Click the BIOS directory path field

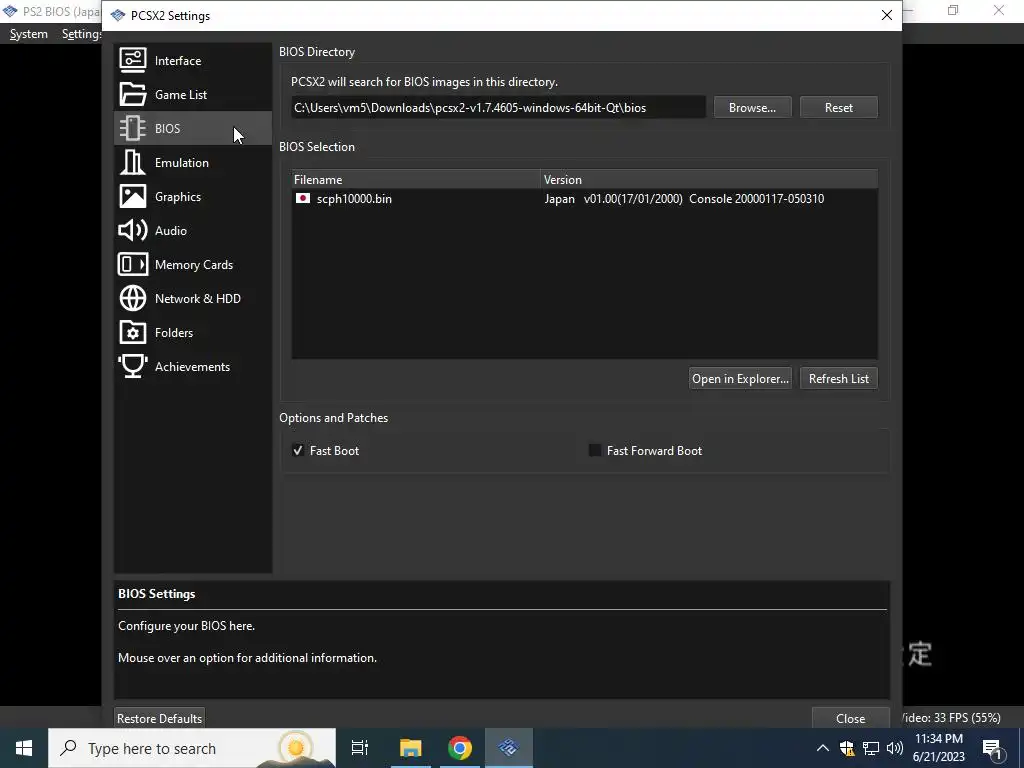pos(498,107)
